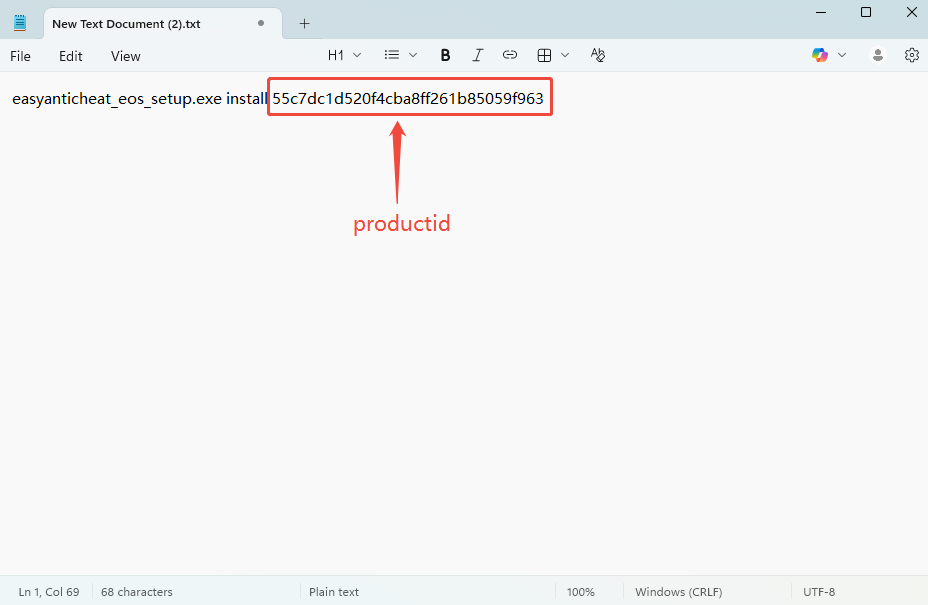Viewport: 928px width, 605px height.
Task: Click the Notepad app icon in the title bar
Action: (20, 23)
